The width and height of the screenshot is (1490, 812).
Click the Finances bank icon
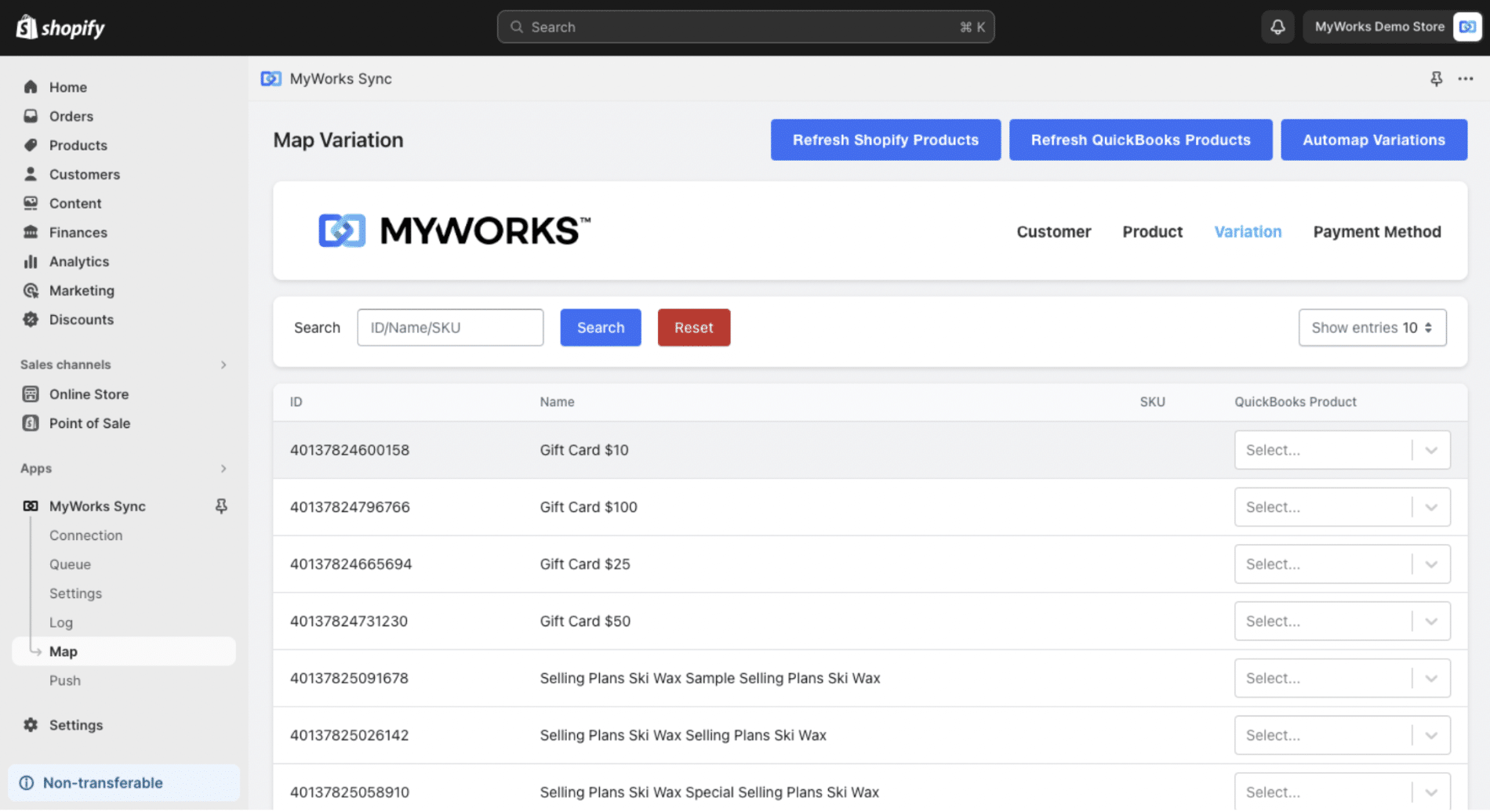click(31, 232)
